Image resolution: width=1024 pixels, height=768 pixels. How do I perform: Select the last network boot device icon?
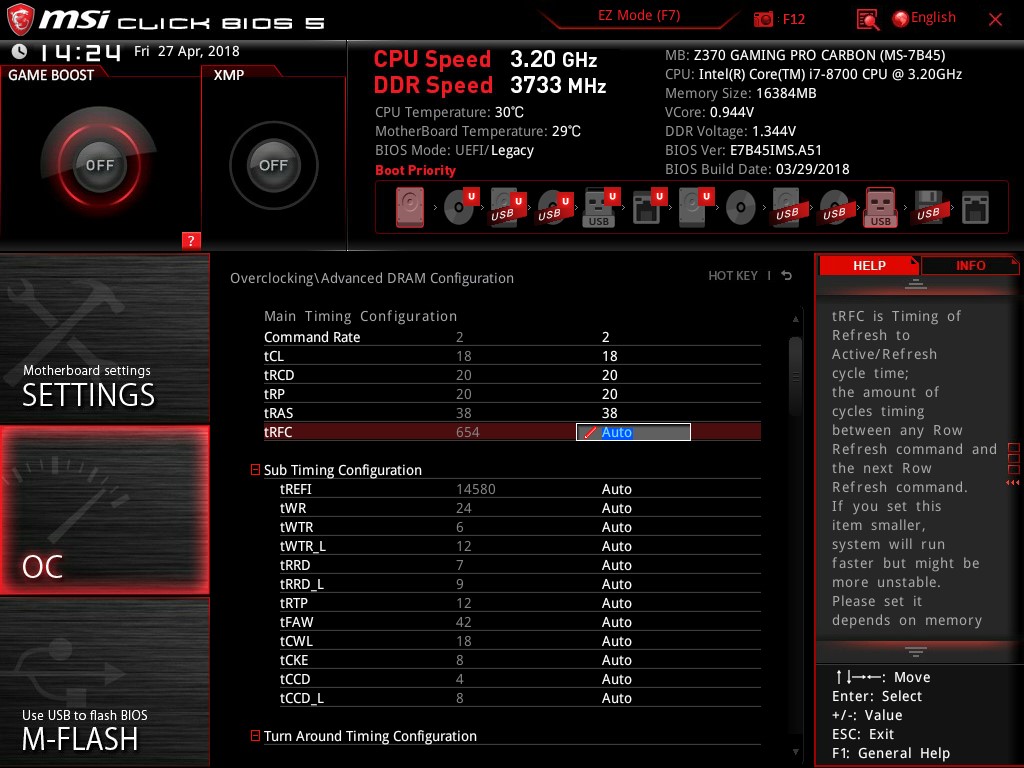975,208
